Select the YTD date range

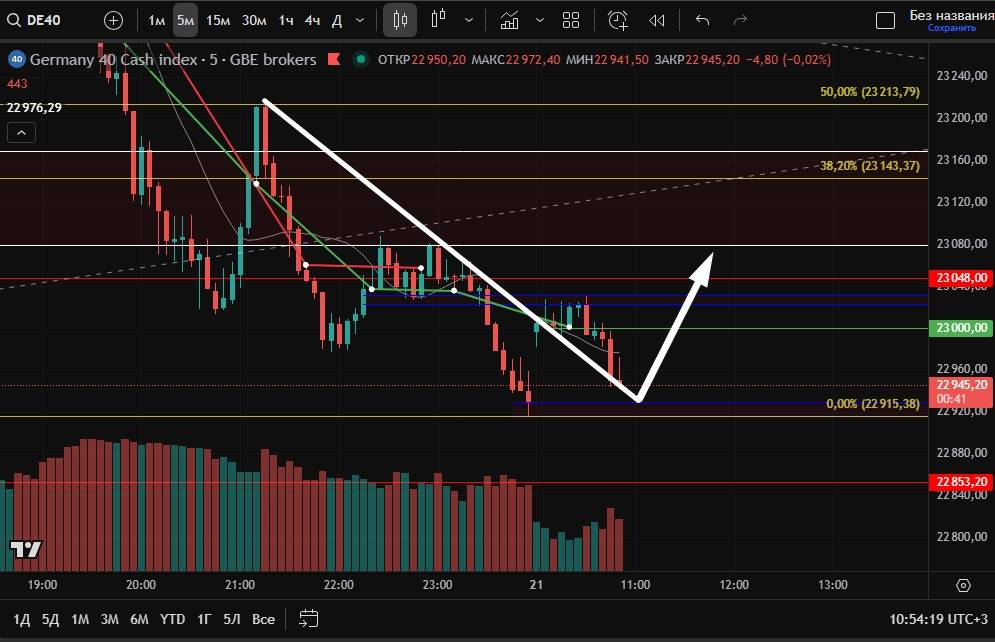point(172,618)
